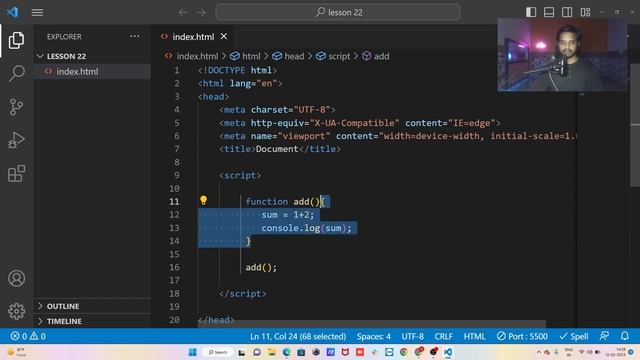640x360 pixels.
Task: Open Google Chrome from taskbar
Action: tap(404, 352)
